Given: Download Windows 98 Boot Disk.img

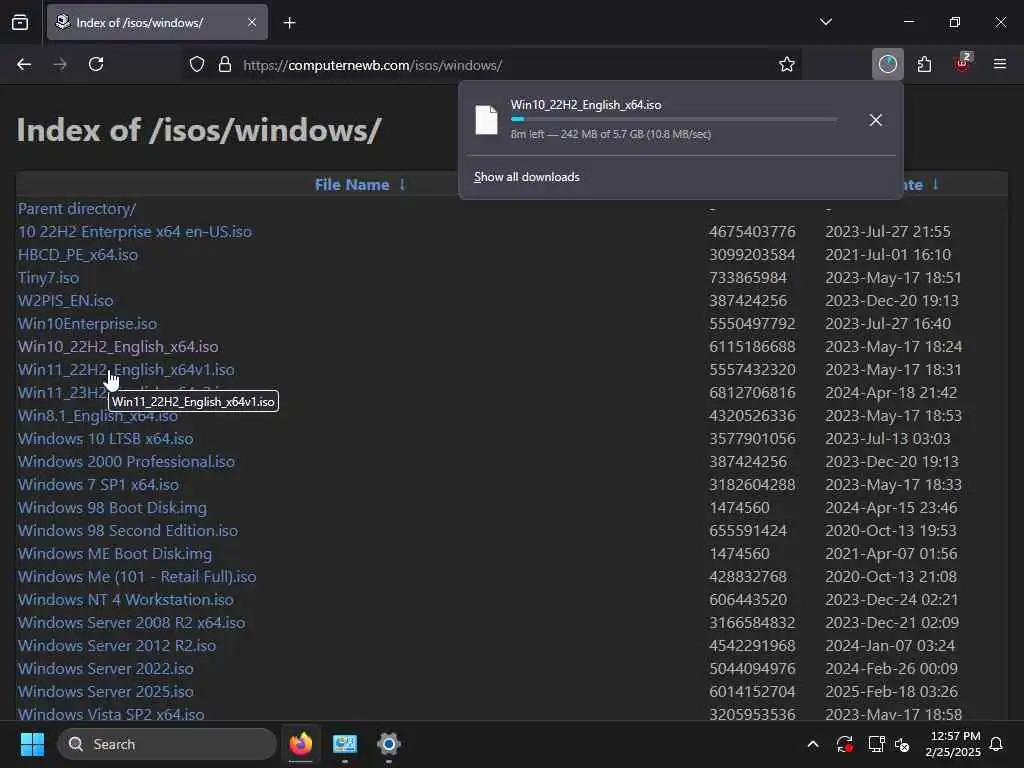Looking at the screenshot, I should point(112,507).
